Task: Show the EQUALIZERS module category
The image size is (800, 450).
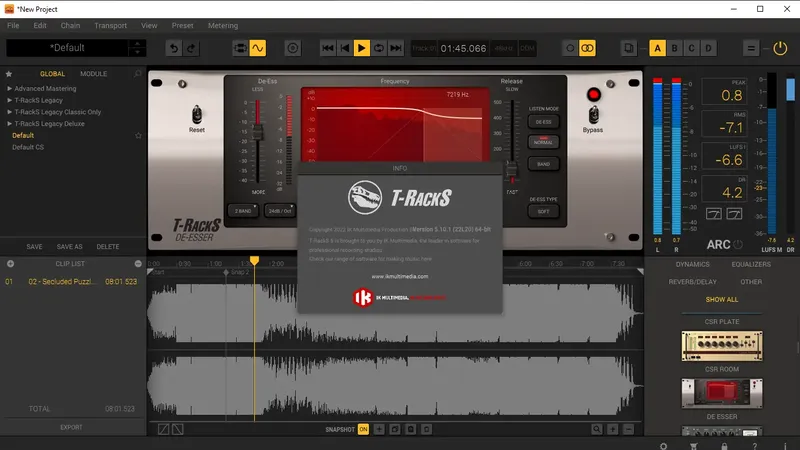Action: click(x=751, y=264)
